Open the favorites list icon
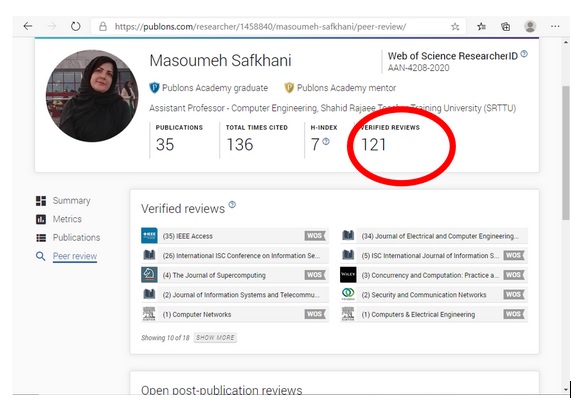The height and width of the screenshot is (411, 583). click(481, 26)
